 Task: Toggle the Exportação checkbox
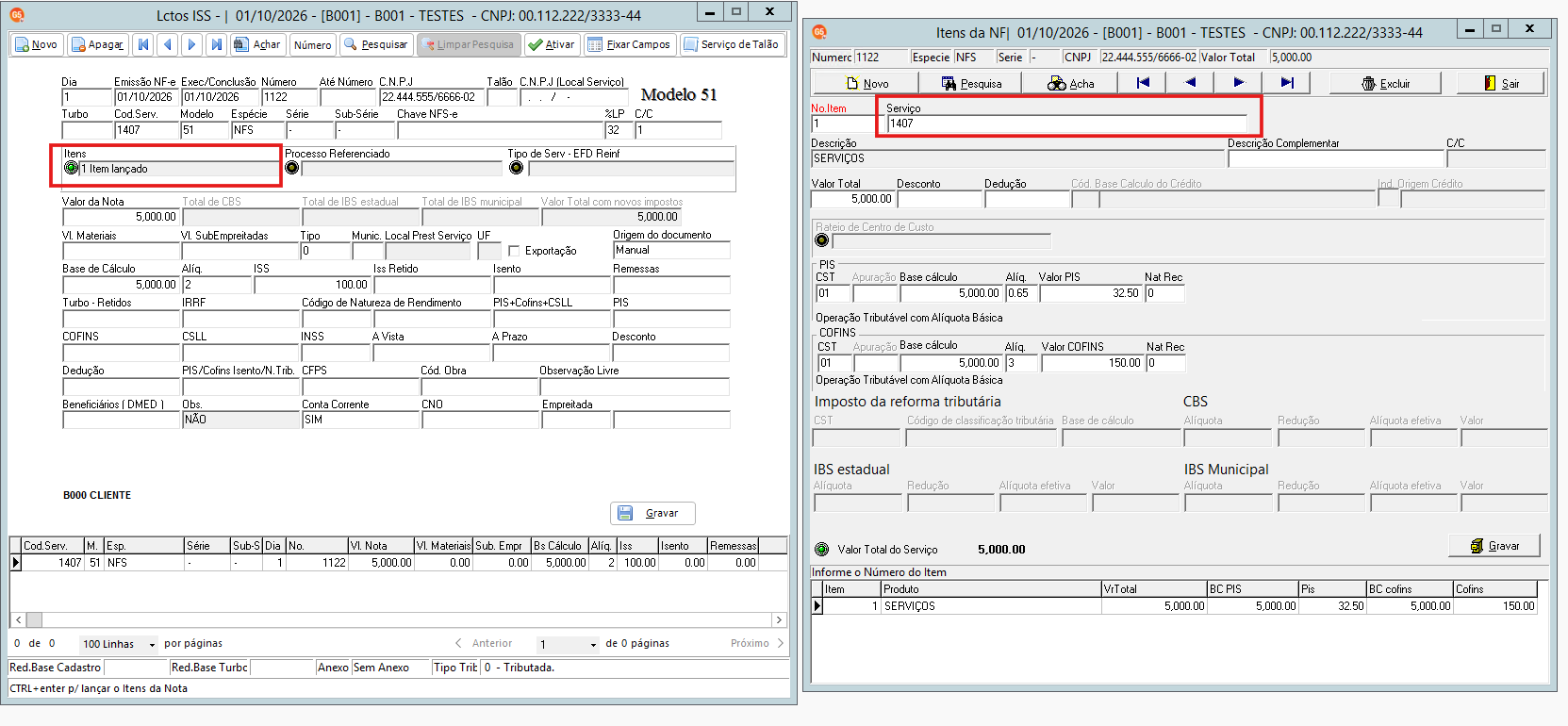pos(514,251)
